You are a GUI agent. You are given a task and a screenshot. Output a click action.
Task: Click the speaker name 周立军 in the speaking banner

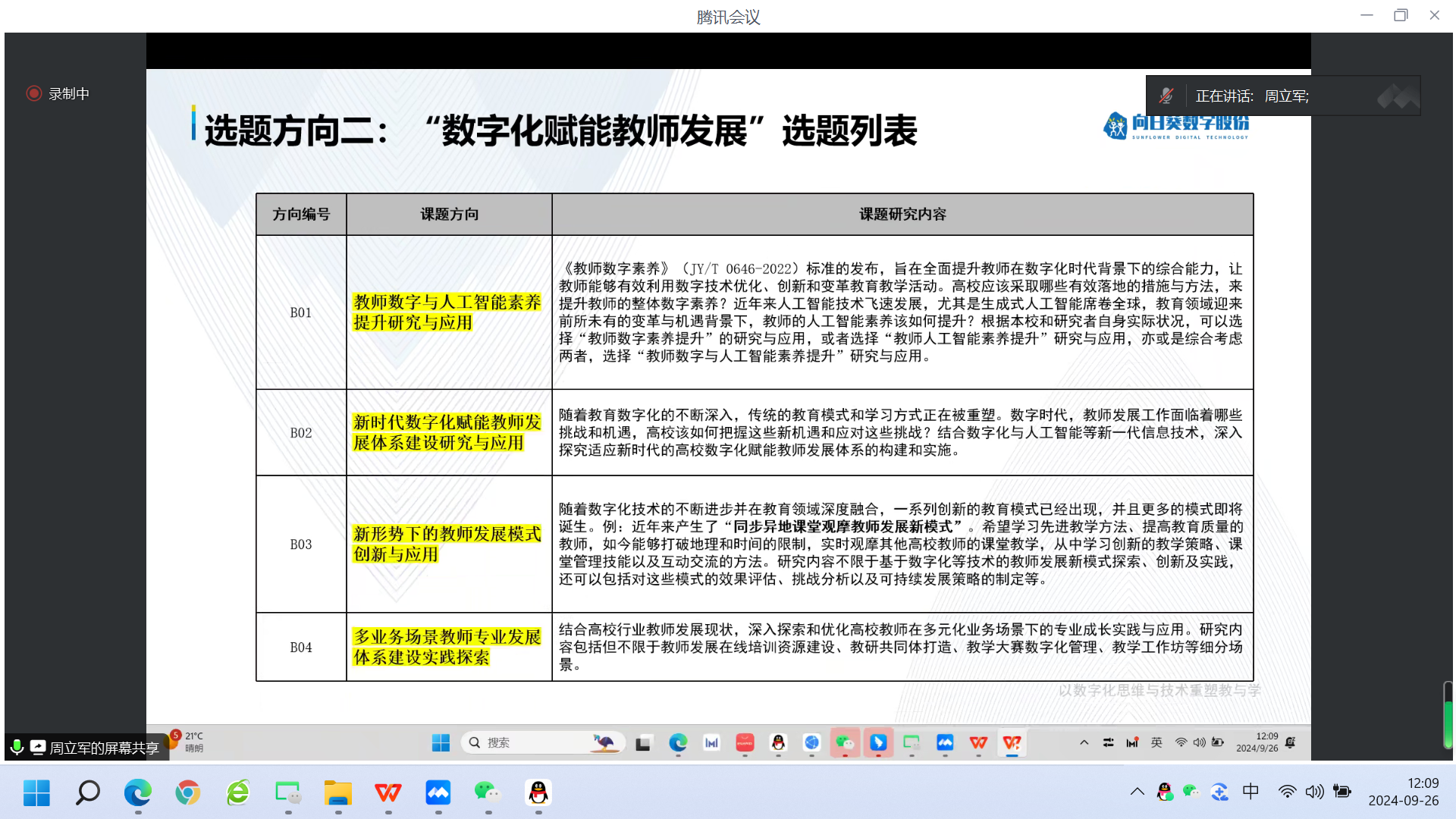point(1286,96)
